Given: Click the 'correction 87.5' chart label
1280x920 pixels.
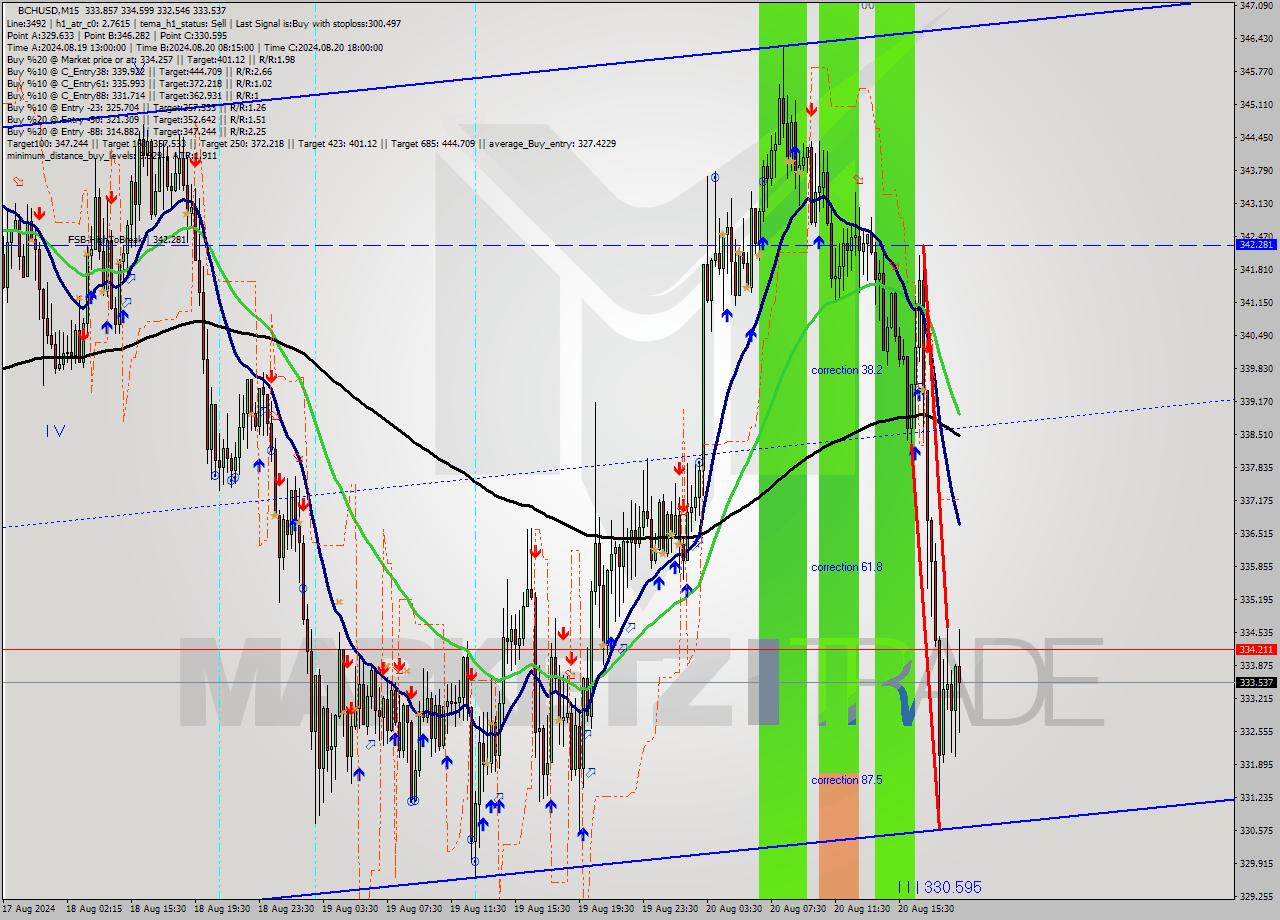Looking at the screenshot, I should 847,780.
